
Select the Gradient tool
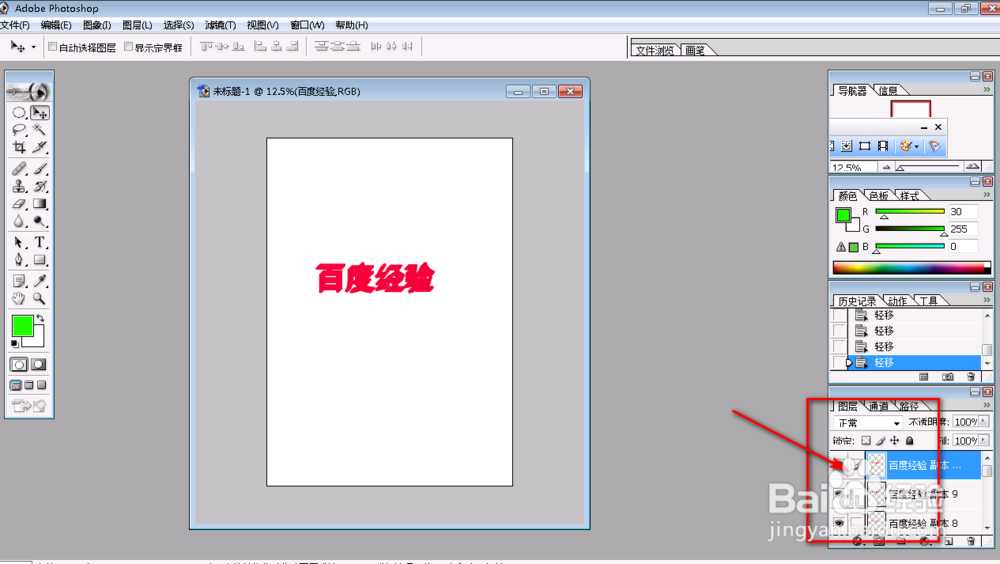40,204
